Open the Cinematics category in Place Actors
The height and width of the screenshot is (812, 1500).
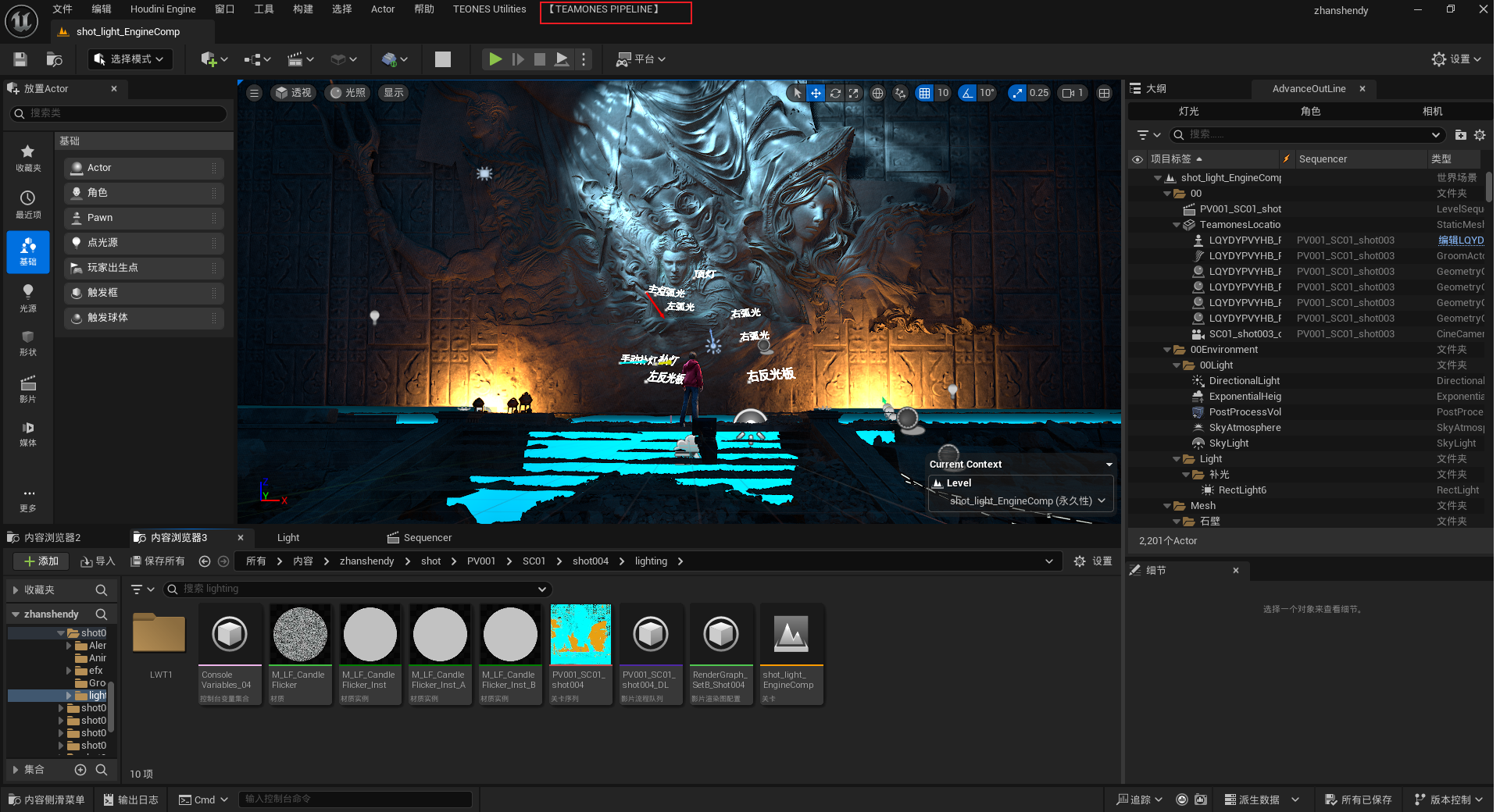tap(28, 388)
